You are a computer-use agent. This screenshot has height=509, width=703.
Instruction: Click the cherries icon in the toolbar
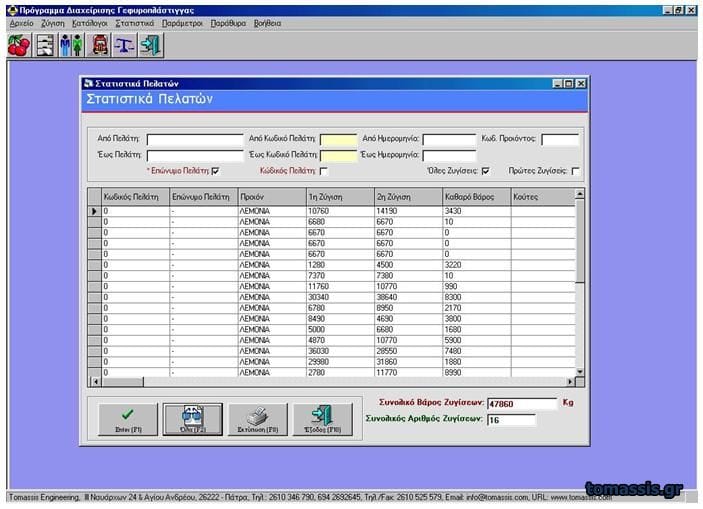(x=18, y=45)
